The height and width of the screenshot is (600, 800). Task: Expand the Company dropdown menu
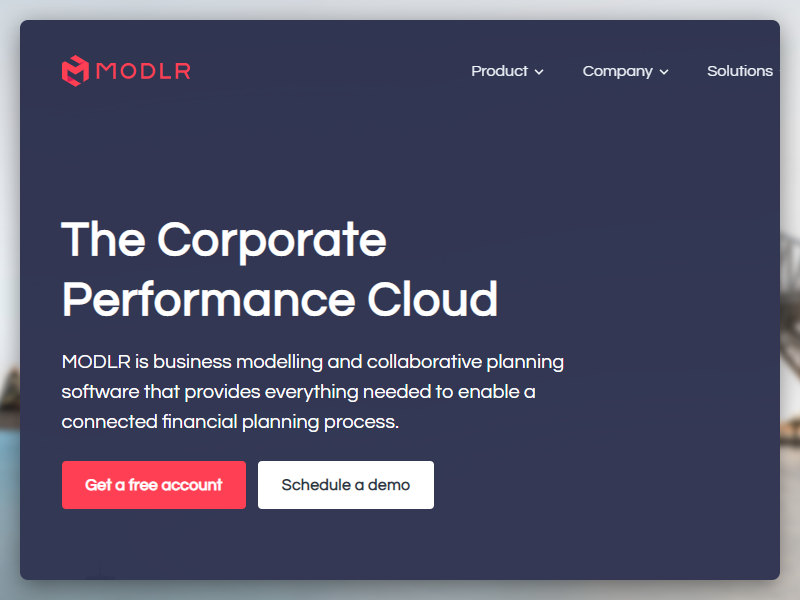(618, 71)
